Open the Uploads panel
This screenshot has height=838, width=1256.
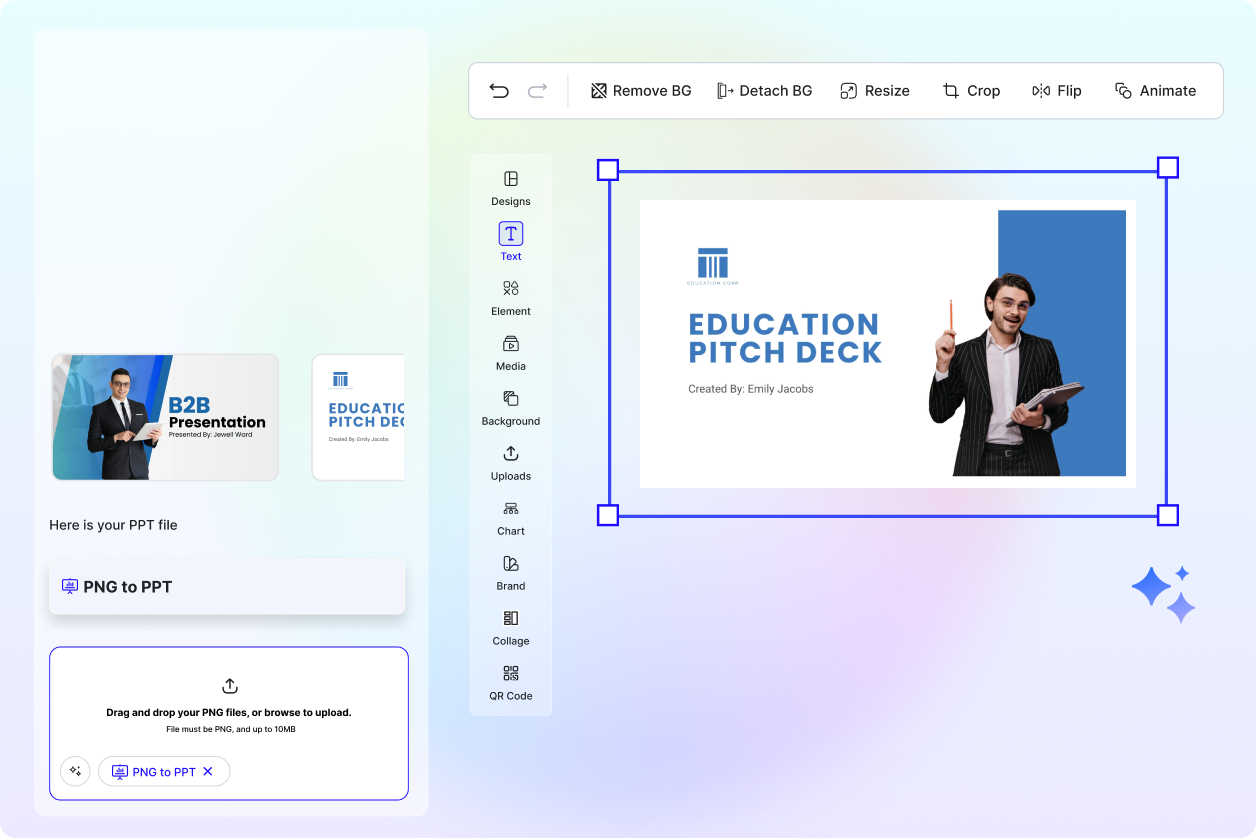pos(510,463)
